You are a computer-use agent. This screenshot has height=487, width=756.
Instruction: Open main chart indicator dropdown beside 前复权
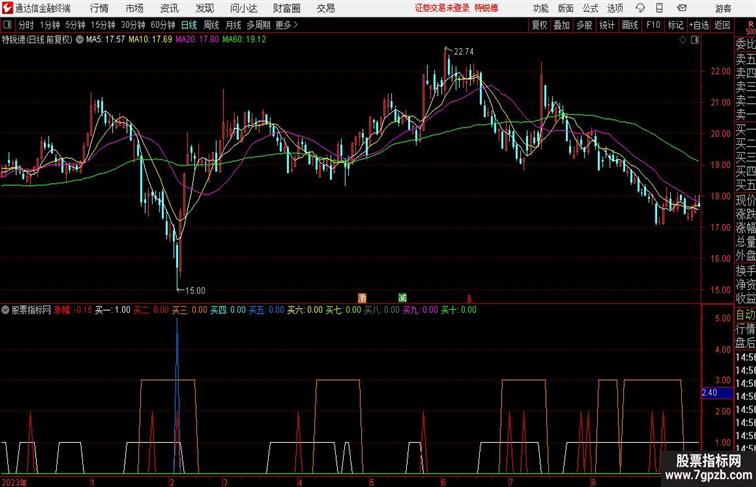pos(79,40)
